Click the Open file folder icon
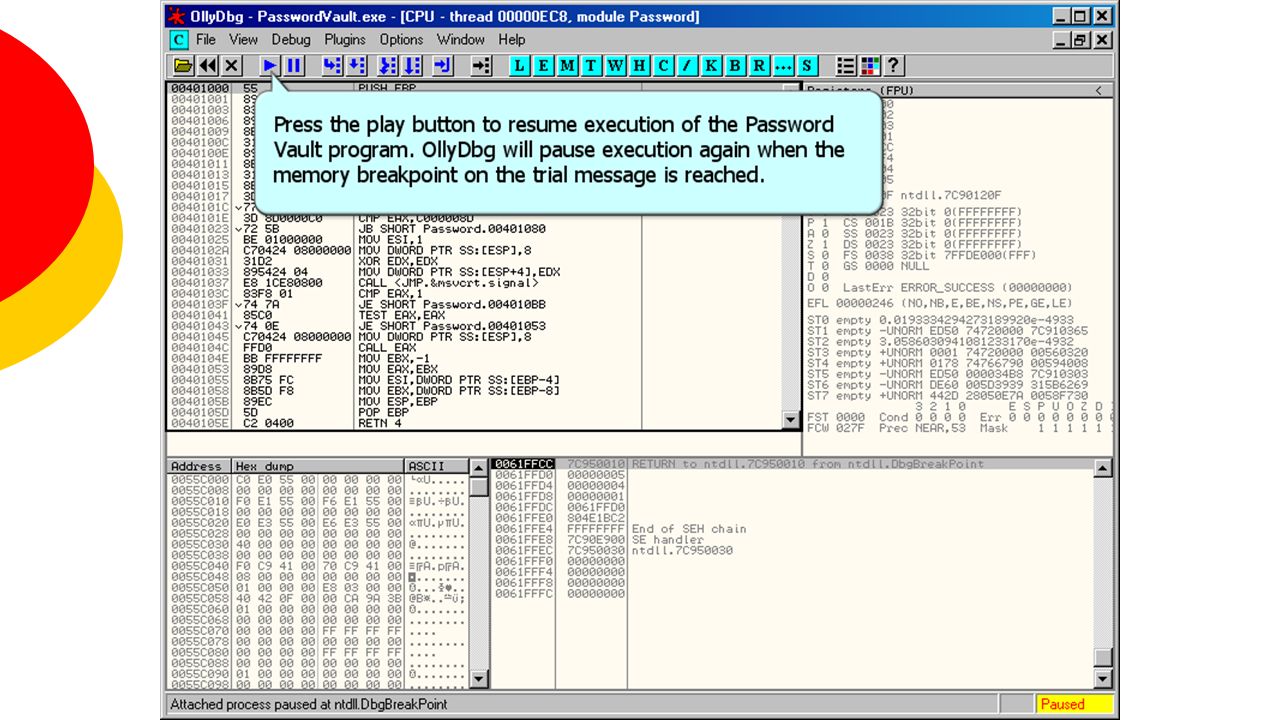 (x=183, y=66)
